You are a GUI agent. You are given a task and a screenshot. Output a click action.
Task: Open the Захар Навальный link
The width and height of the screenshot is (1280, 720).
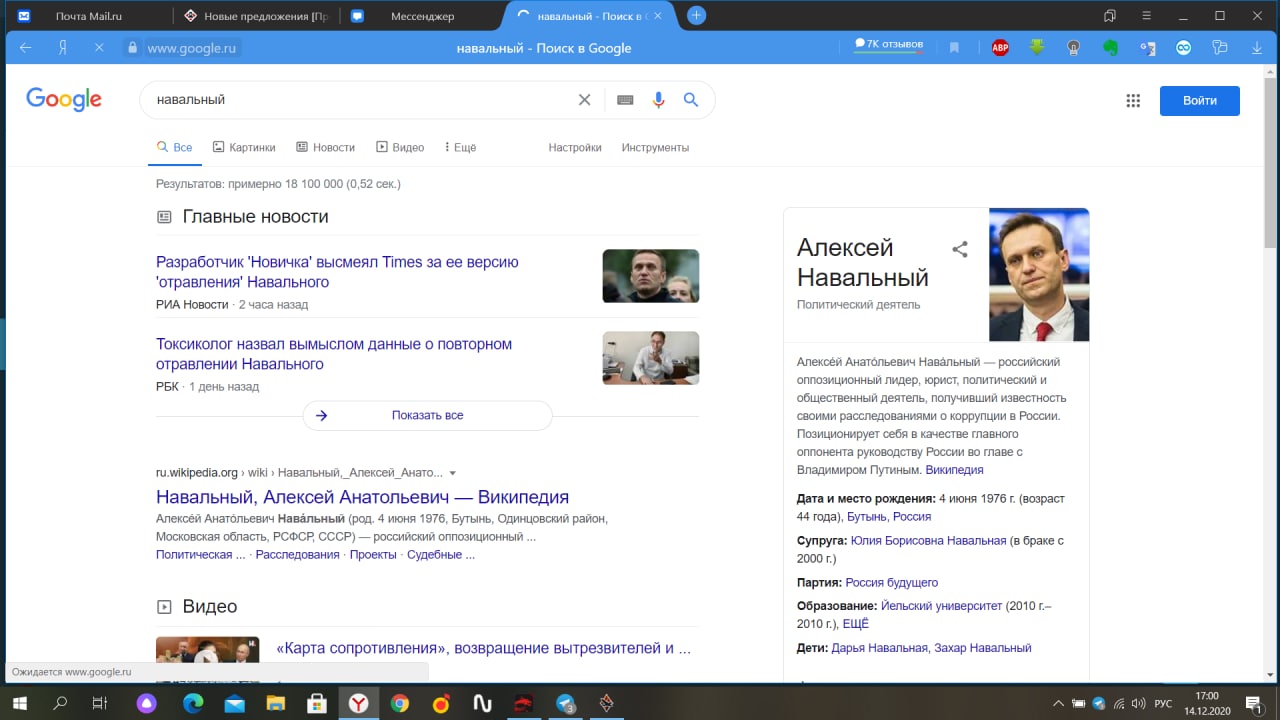click(x=983, y=648)
